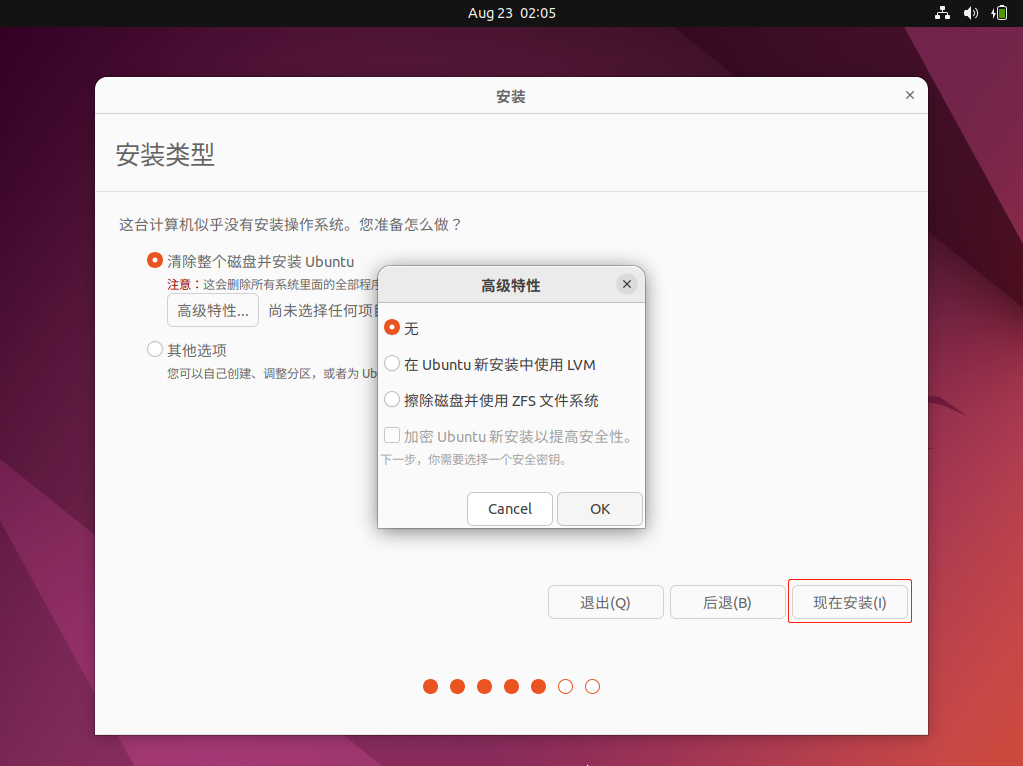
Task: Click the 安装类型 heading text
Action: pos(165,155)
